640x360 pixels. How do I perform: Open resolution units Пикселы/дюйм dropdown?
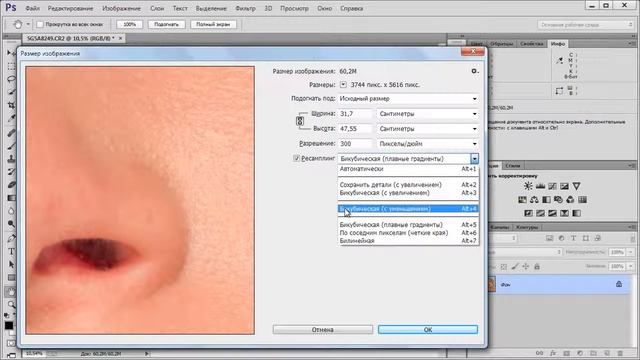click(427, 144)
